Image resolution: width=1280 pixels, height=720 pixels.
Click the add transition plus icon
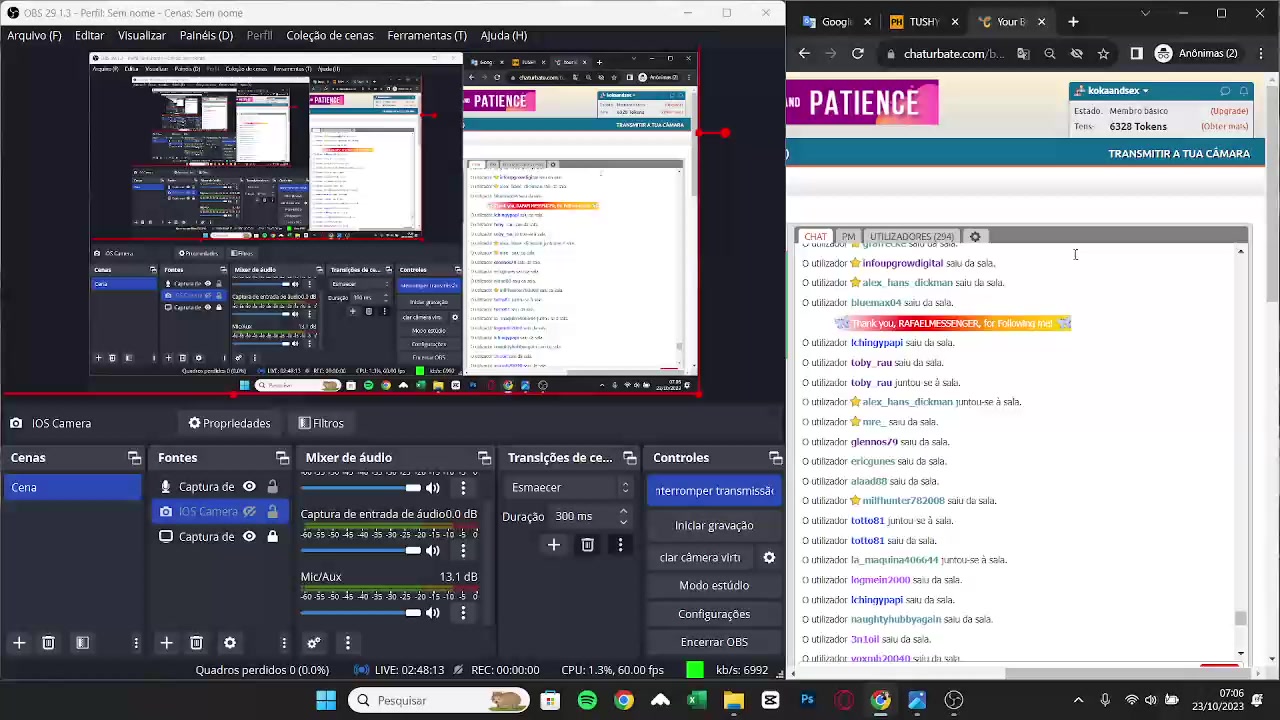coord(554,545)
